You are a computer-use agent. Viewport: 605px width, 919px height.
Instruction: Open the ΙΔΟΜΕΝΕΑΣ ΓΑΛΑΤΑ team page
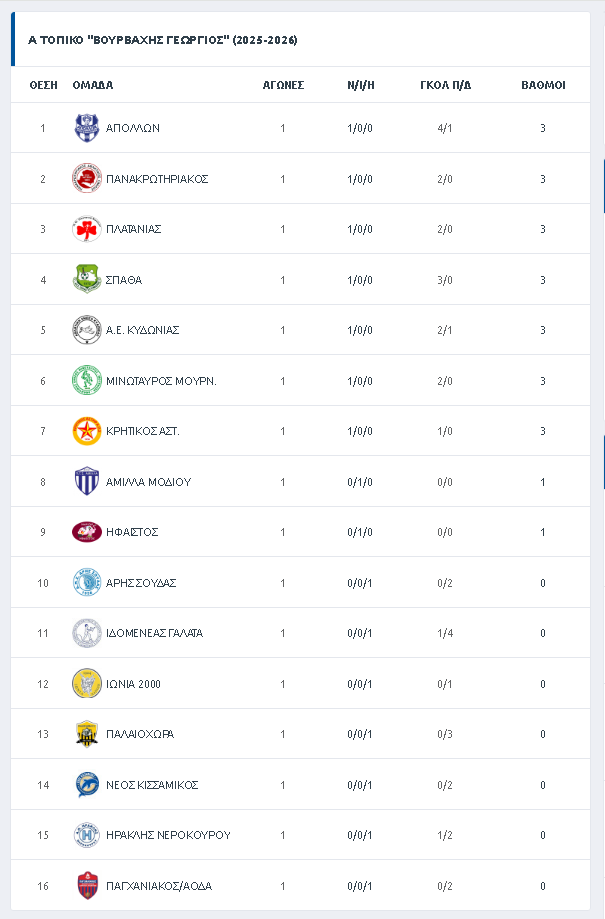coord(154,633)
